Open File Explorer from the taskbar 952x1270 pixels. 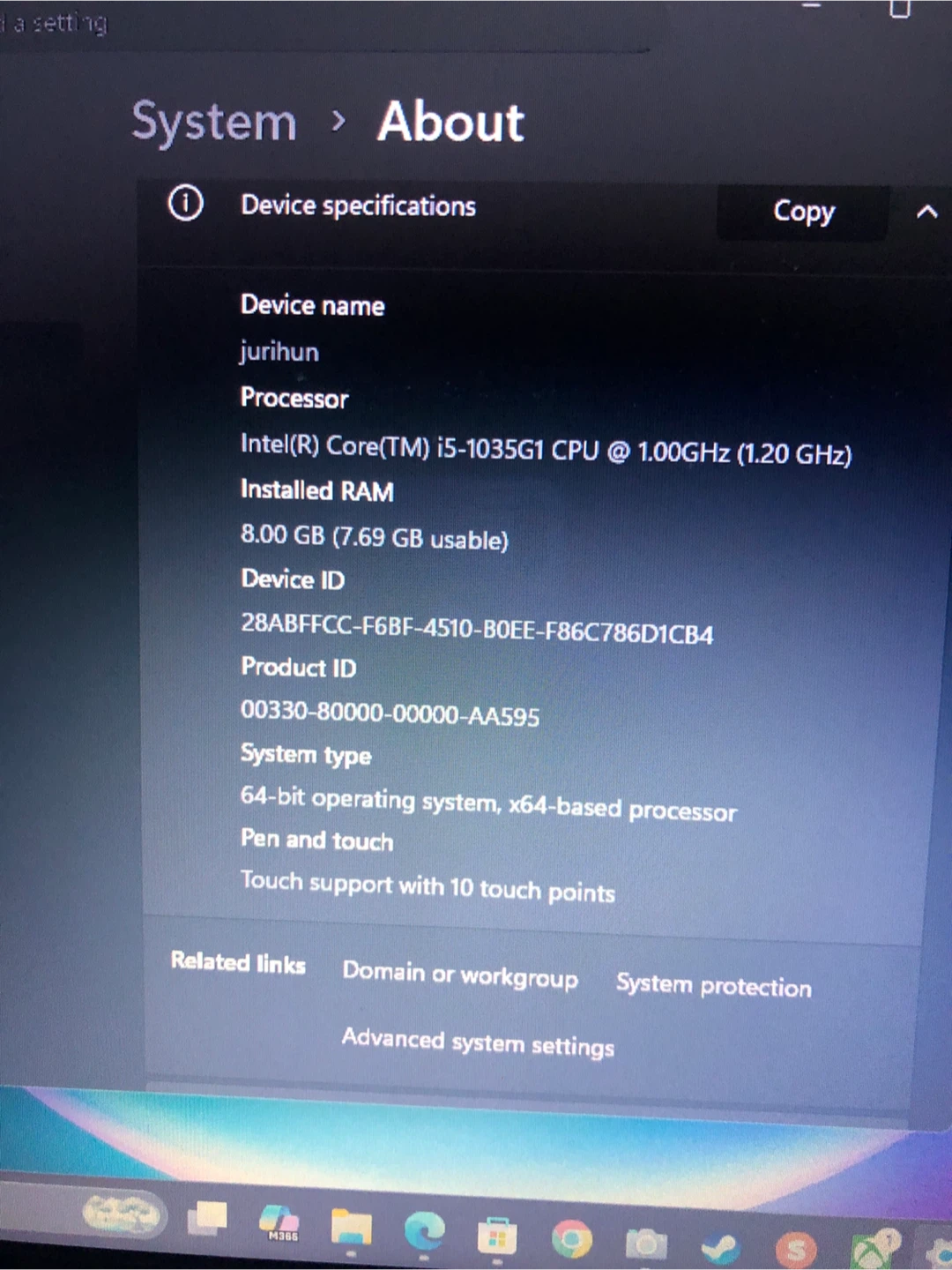pyautogui.click(x=351, y=1228)
